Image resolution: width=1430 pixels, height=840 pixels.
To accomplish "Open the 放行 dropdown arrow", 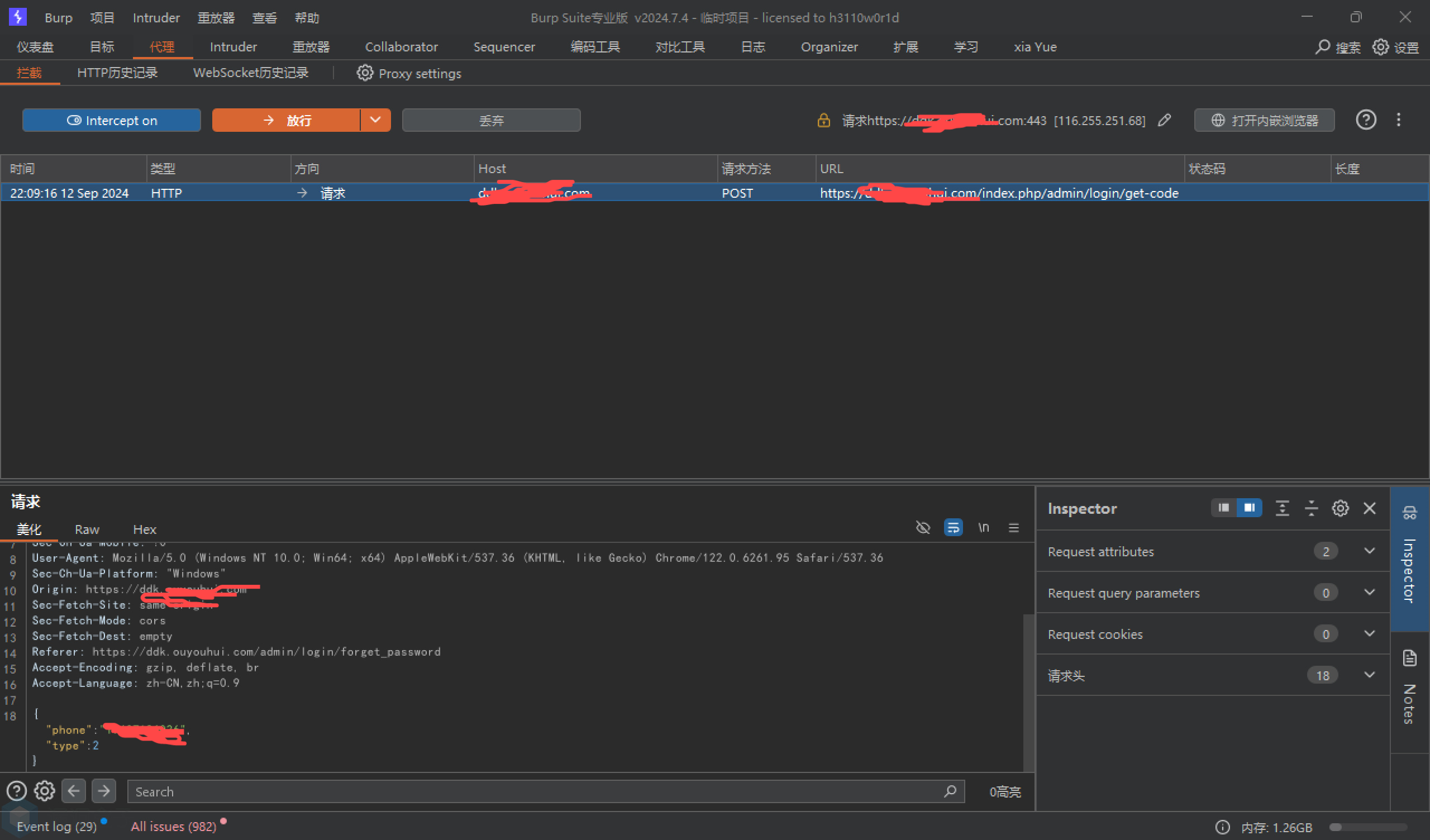I will point(375,120).
